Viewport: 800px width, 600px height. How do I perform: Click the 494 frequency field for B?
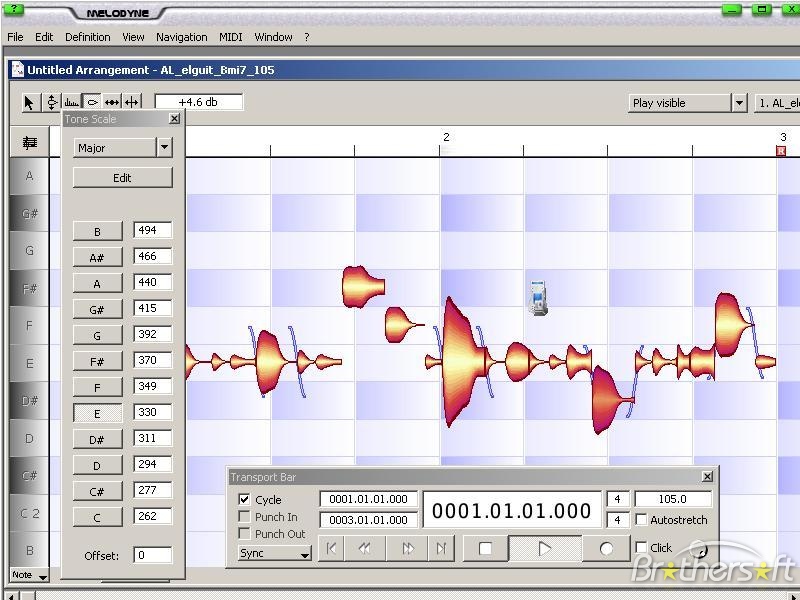coord(153,230)
